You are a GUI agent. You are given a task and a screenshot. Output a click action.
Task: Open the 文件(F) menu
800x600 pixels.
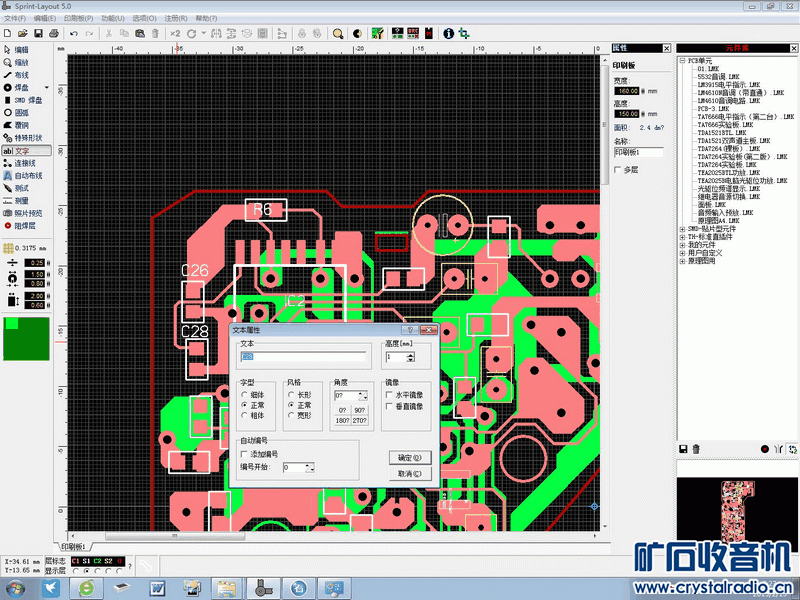[x=15, y=18]
